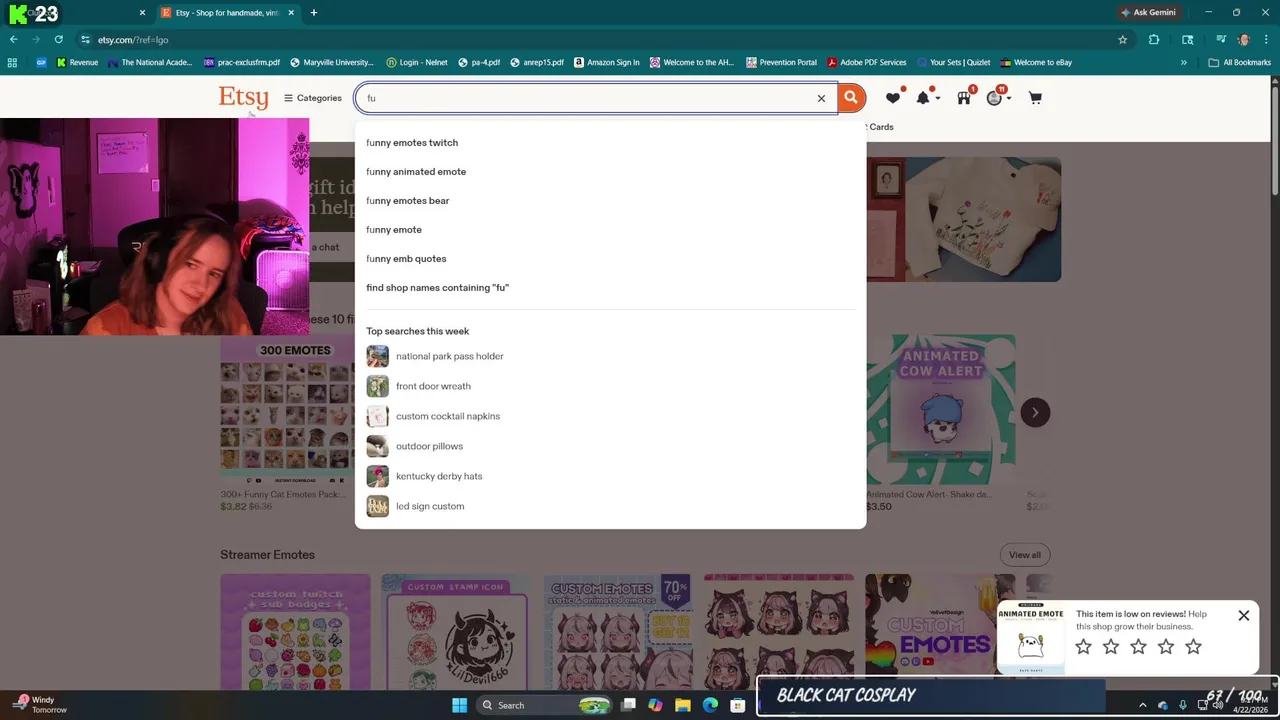Open the All Bookmarks folder
Image resolution: width=1280 pixels, height=720 pixels.
point(1240,62)
